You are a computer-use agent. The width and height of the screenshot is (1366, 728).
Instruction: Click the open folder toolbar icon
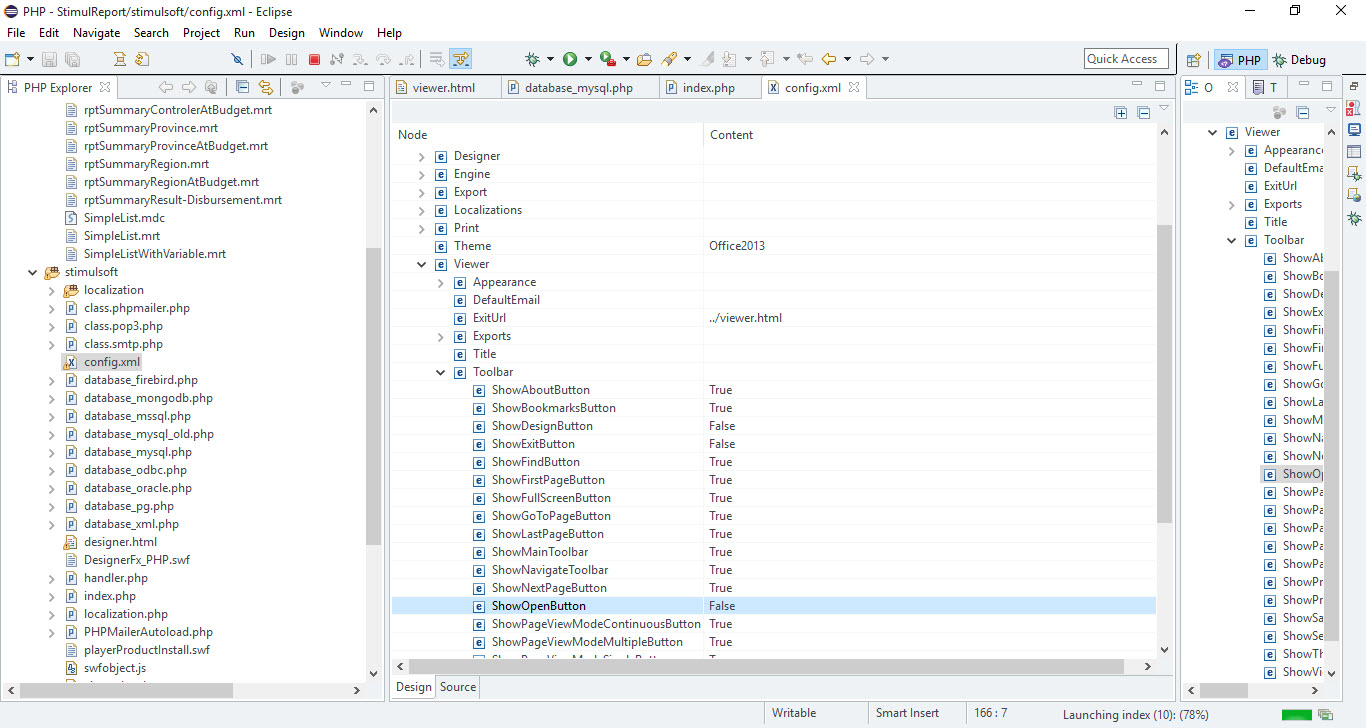(x=645, y=59)
